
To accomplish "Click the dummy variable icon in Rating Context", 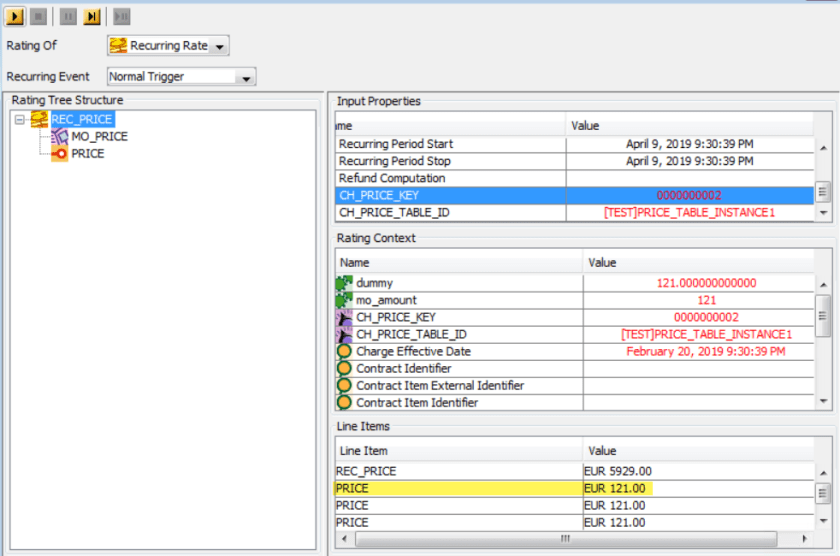I will tap(345, 283).
